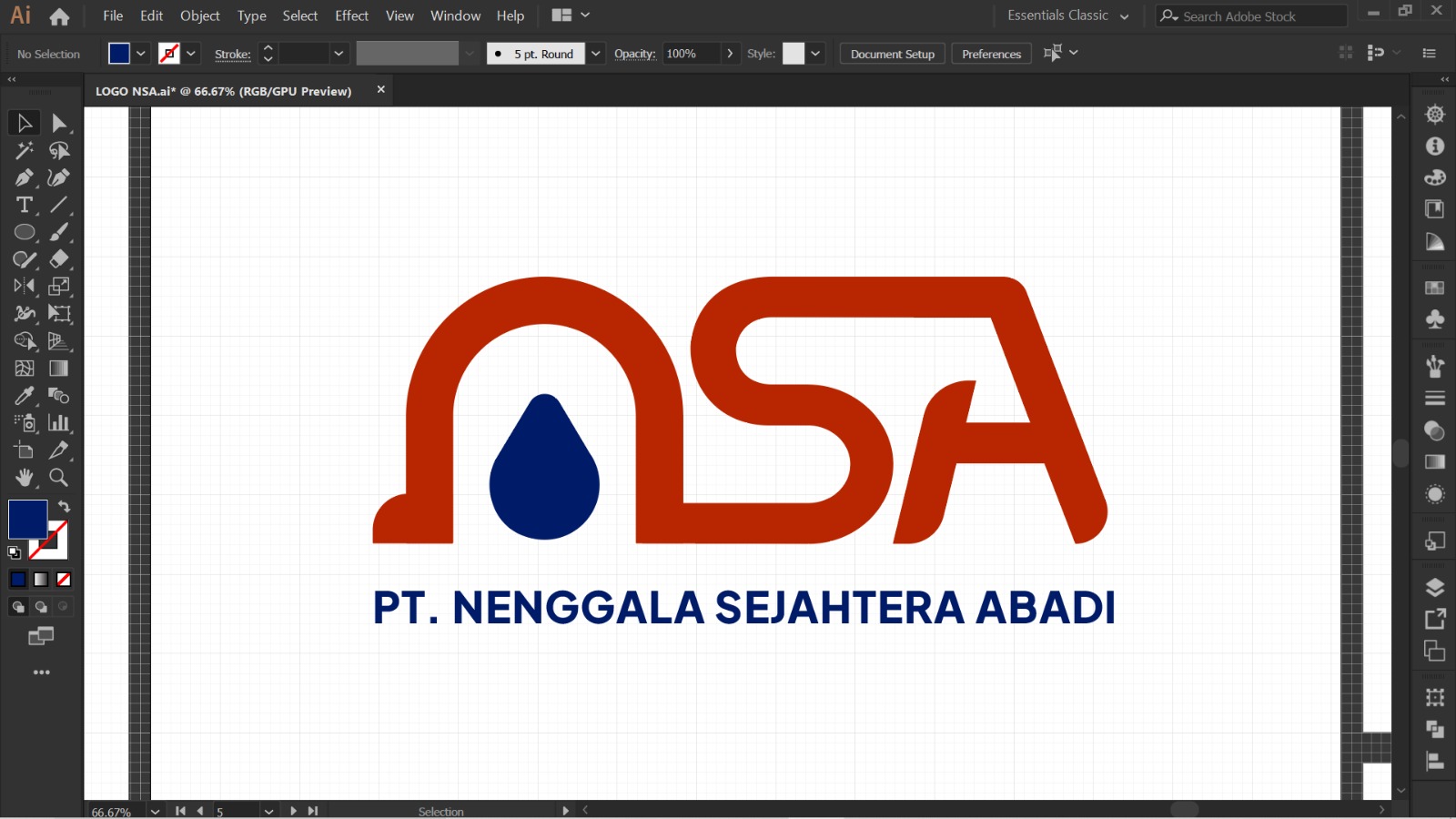Select the Slice tool
This screenshot has width=1456, height=819.
pyautogui.click(x=59, y=450)
